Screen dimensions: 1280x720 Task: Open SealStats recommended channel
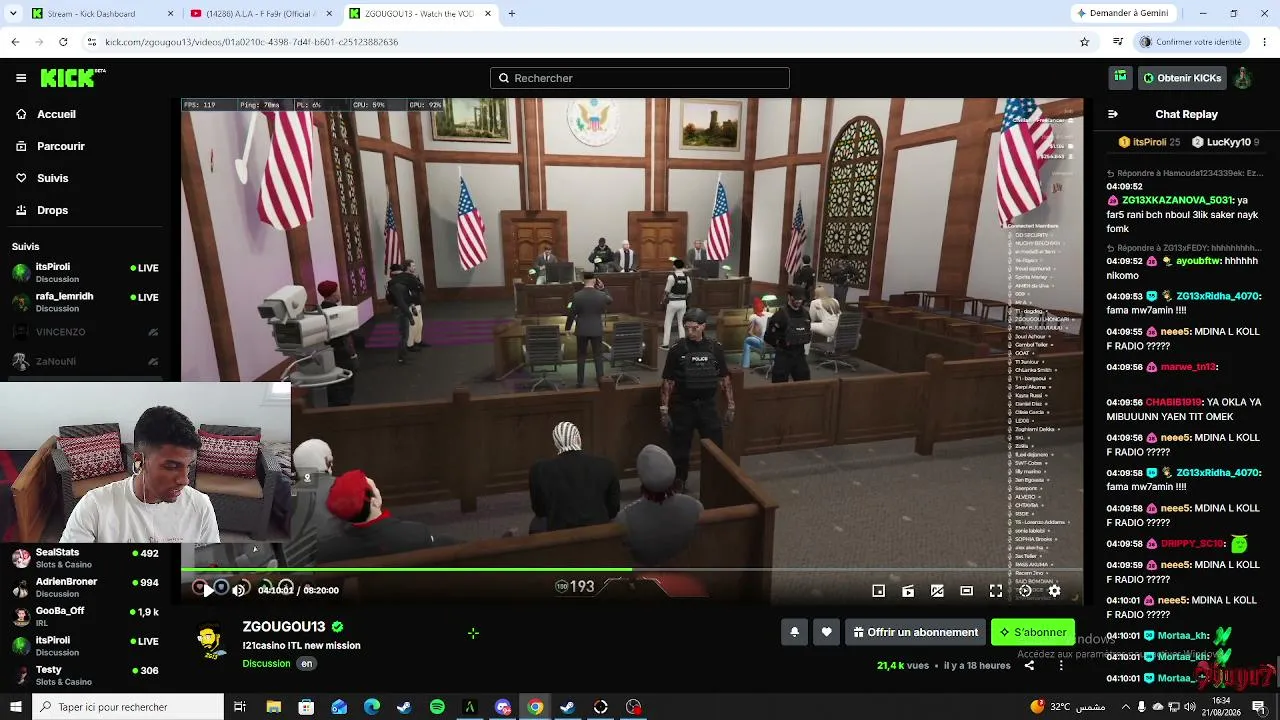[86, 558]
